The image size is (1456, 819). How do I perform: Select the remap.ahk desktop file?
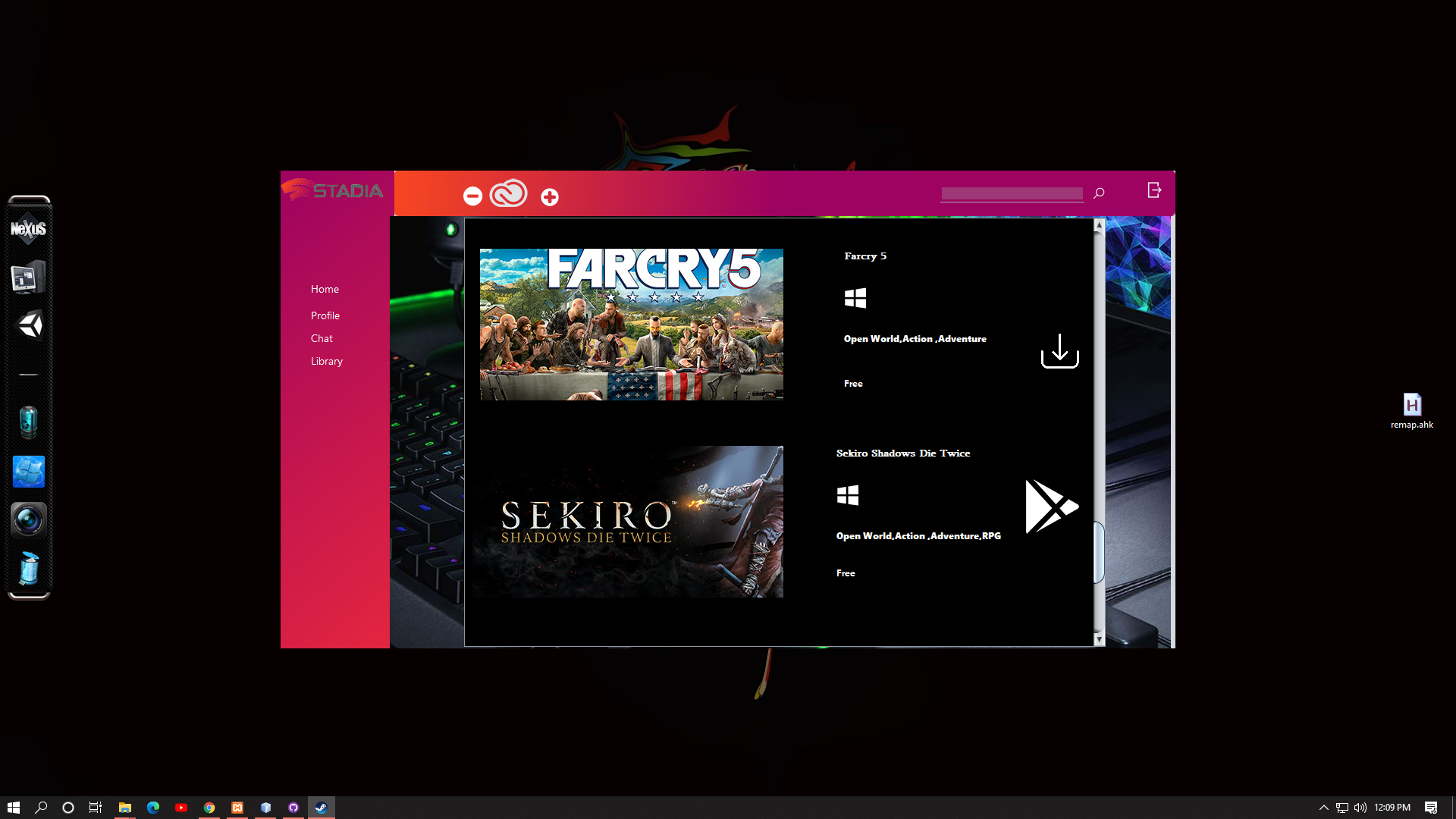[1411, 412]
